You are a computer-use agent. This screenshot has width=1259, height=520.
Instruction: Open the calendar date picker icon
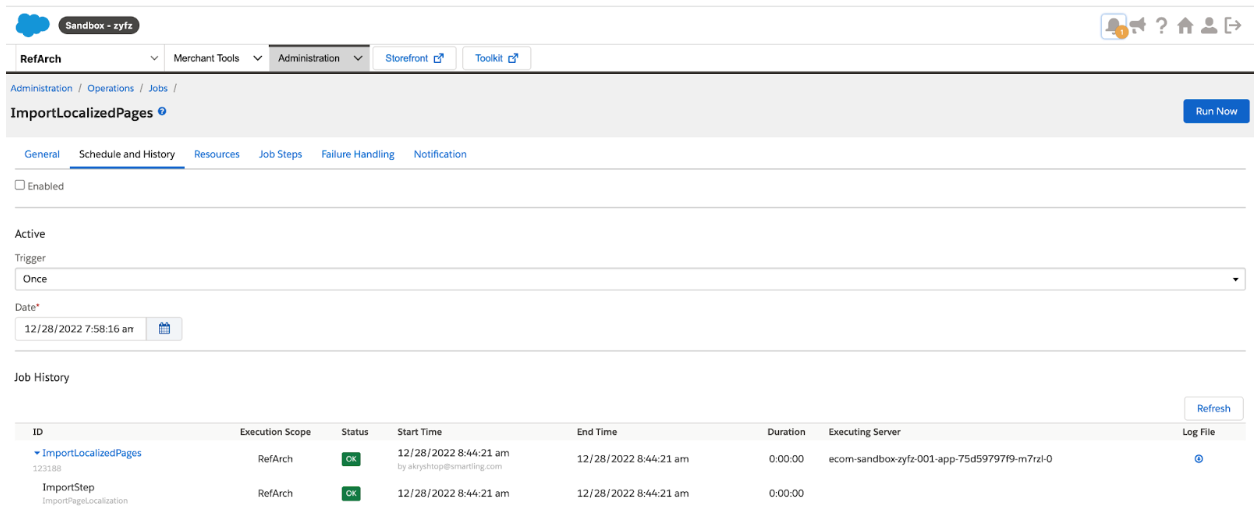pyautogui.click(x=165, y=328)
